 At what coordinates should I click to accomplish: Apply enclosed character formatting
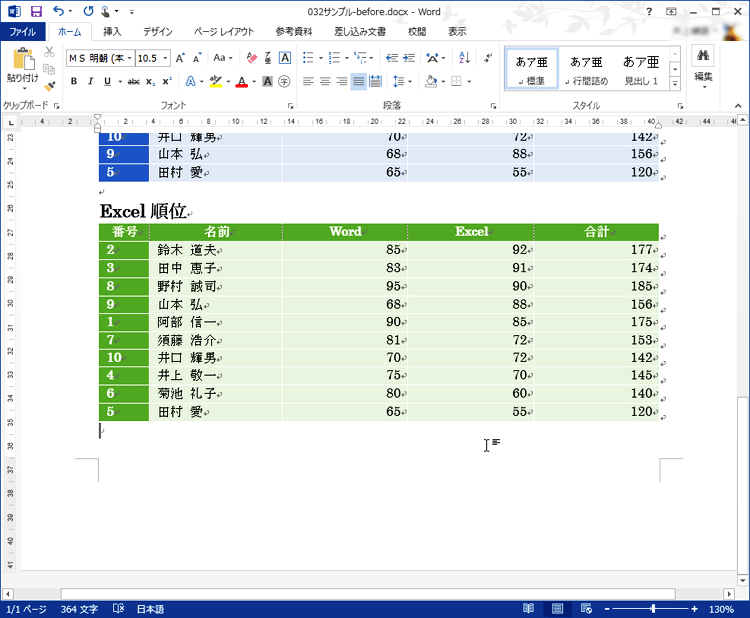284,81
